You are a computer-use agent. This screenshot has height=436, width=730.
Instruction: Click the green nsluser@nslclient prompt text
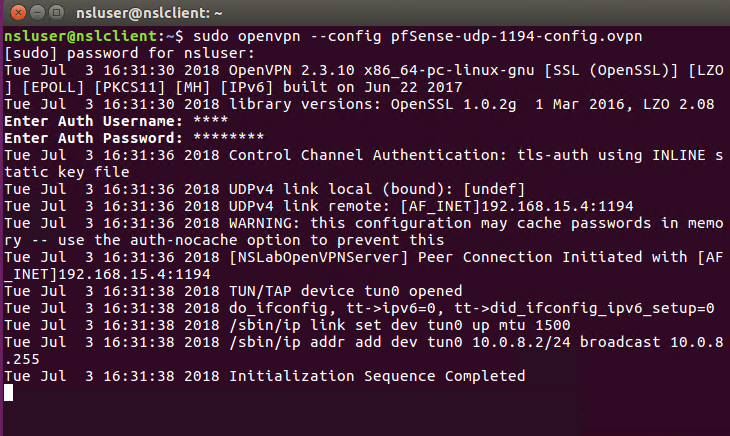click(81, 36)
